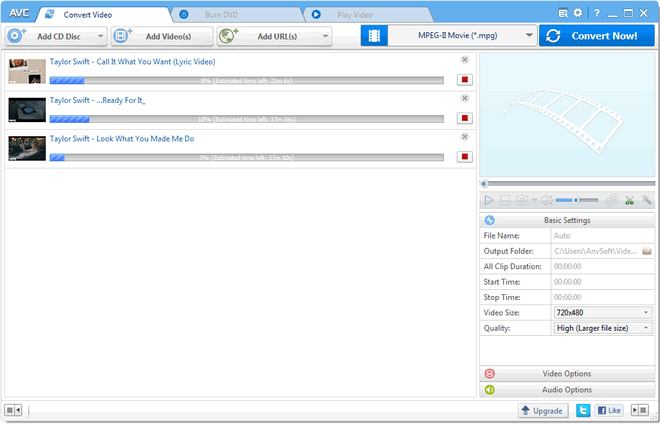Open the scissors clip tool
This screenshot has width=660, height=424.
(629, 200)
